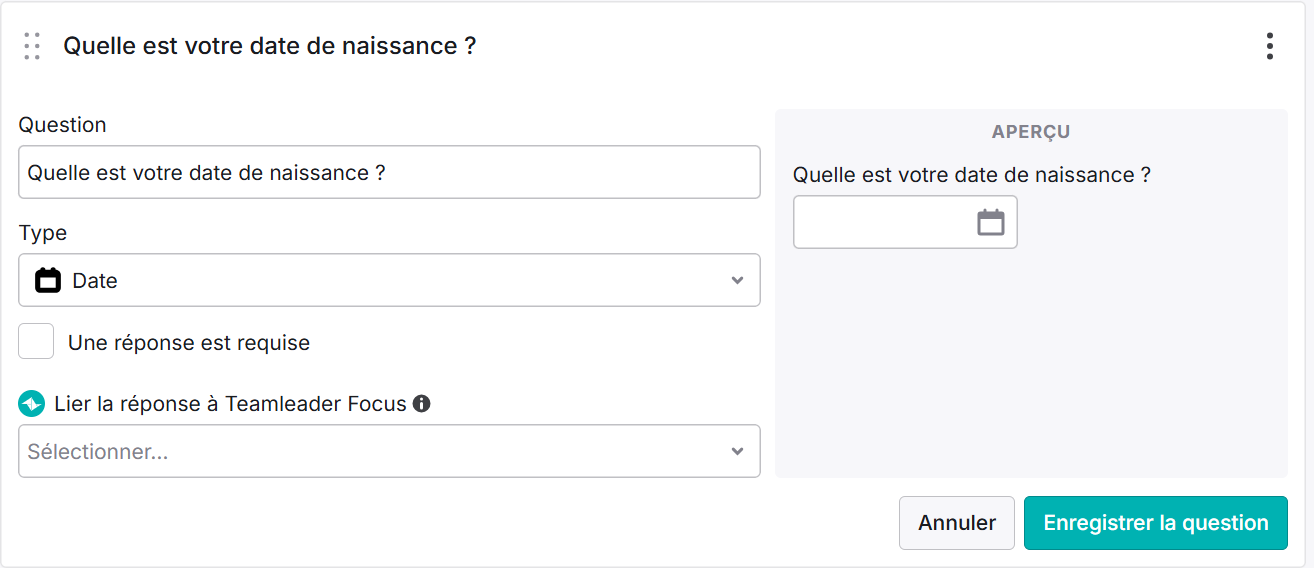1314x568 pixels.
Task: Open the calendar picker in the preview
Action: (990, 222)
